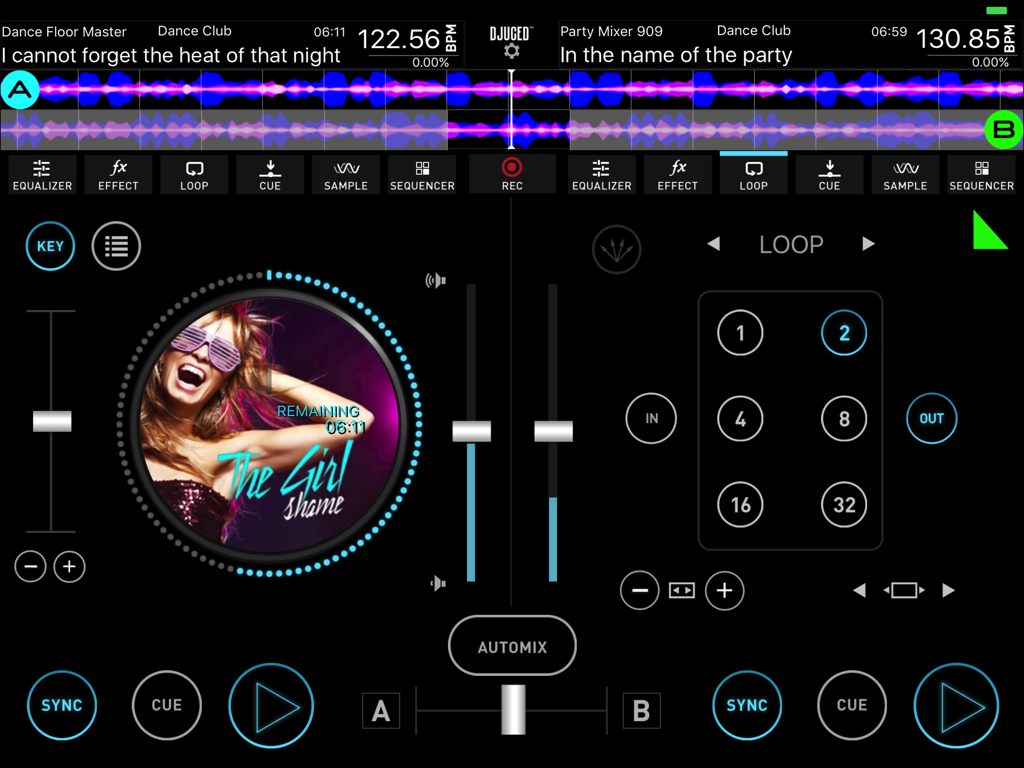Set loop length to 8 beats
The image size is (1024, 768).
coord(844,419)
